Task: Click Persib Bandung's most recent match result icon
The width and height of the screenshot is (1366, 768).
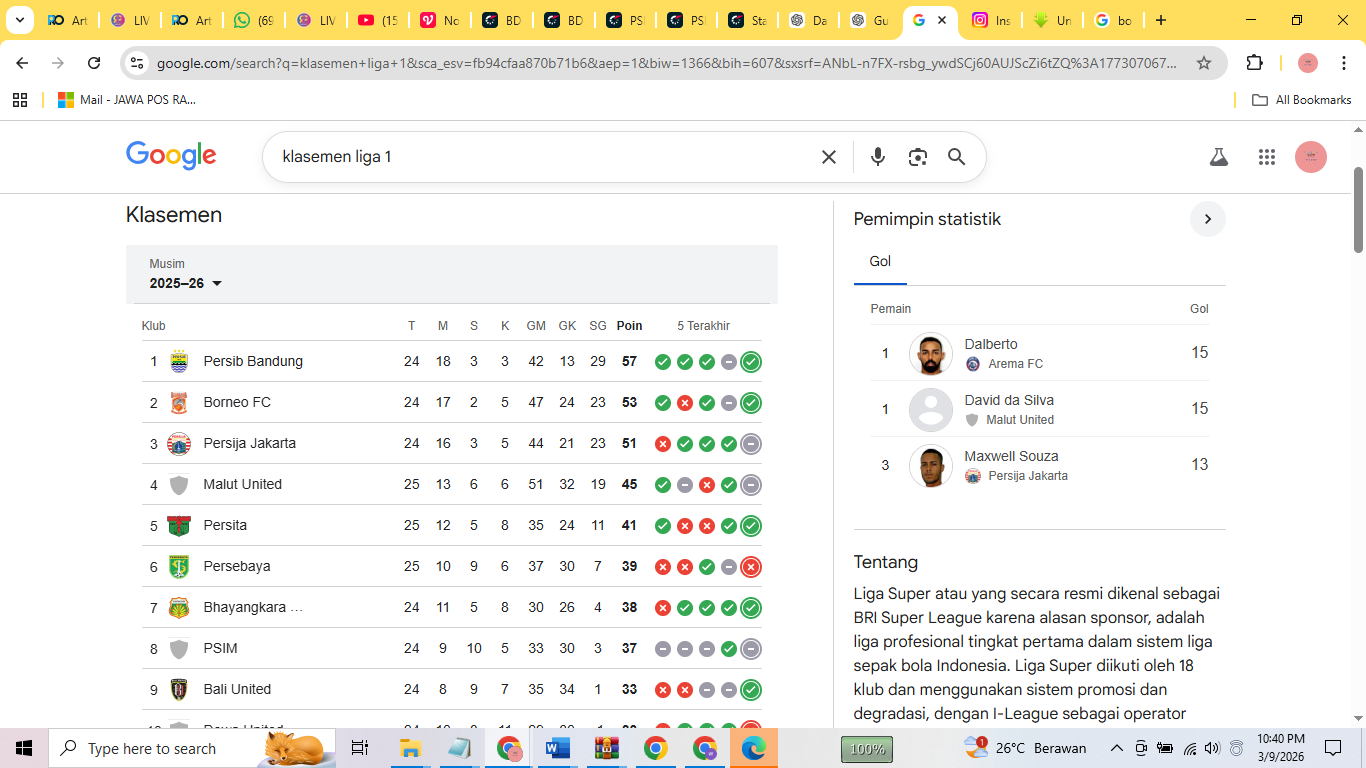Action: [751, 362]
